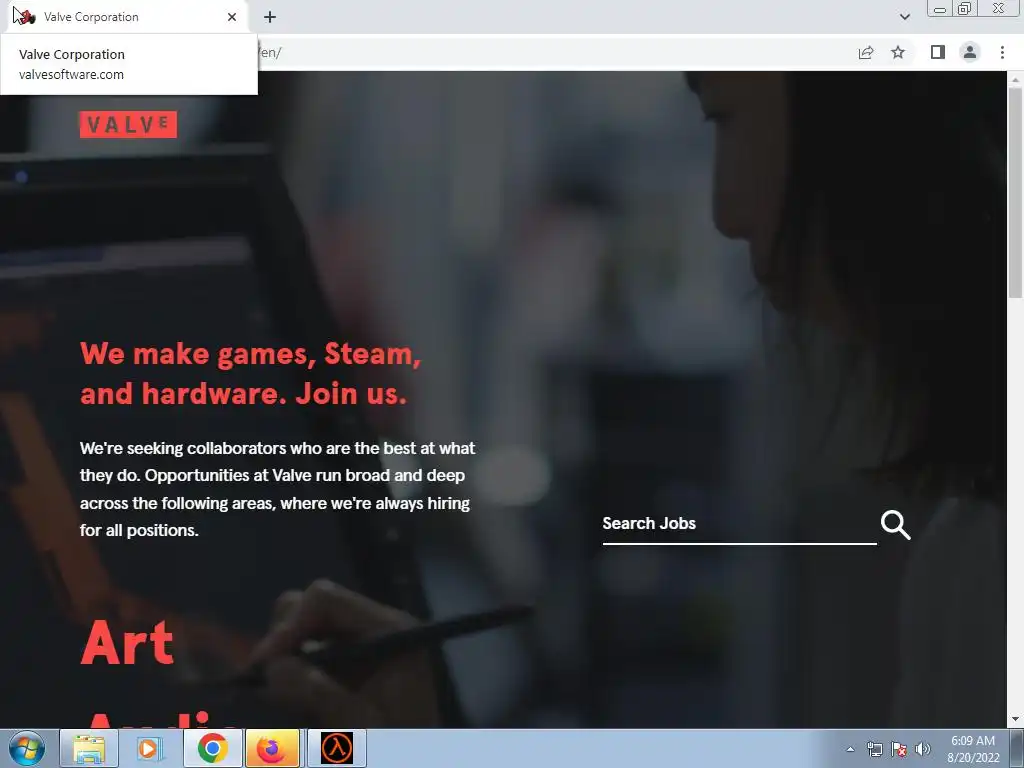
Task: Toggle the browser side panel icon
Action: click(938, 52)
